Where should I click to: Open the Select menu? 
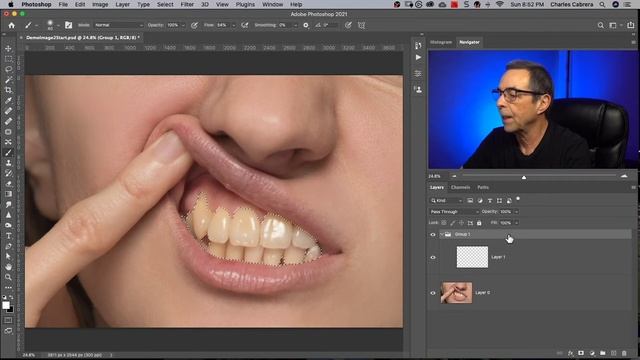click(x=165, y=4)
